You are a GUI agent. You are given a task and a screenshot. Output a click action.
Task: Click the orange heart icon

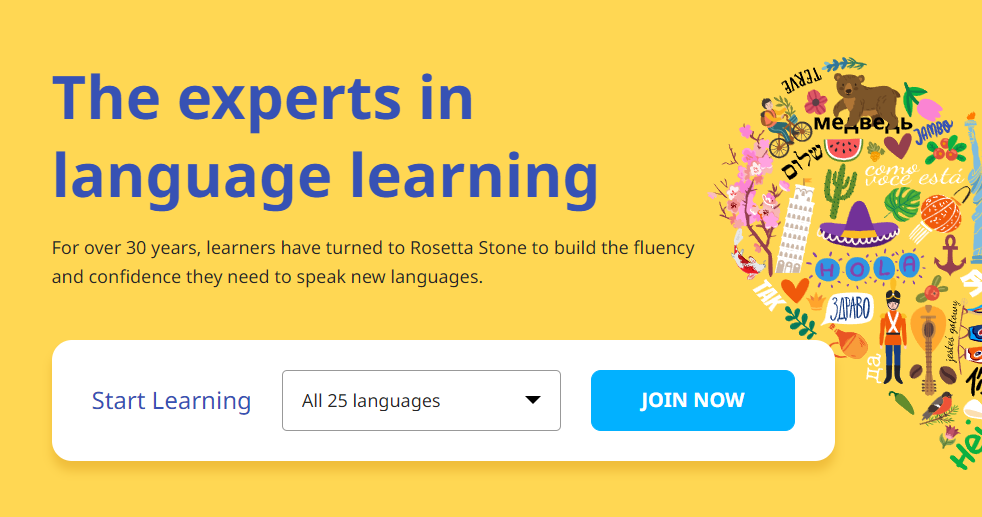tap(795, 290)
